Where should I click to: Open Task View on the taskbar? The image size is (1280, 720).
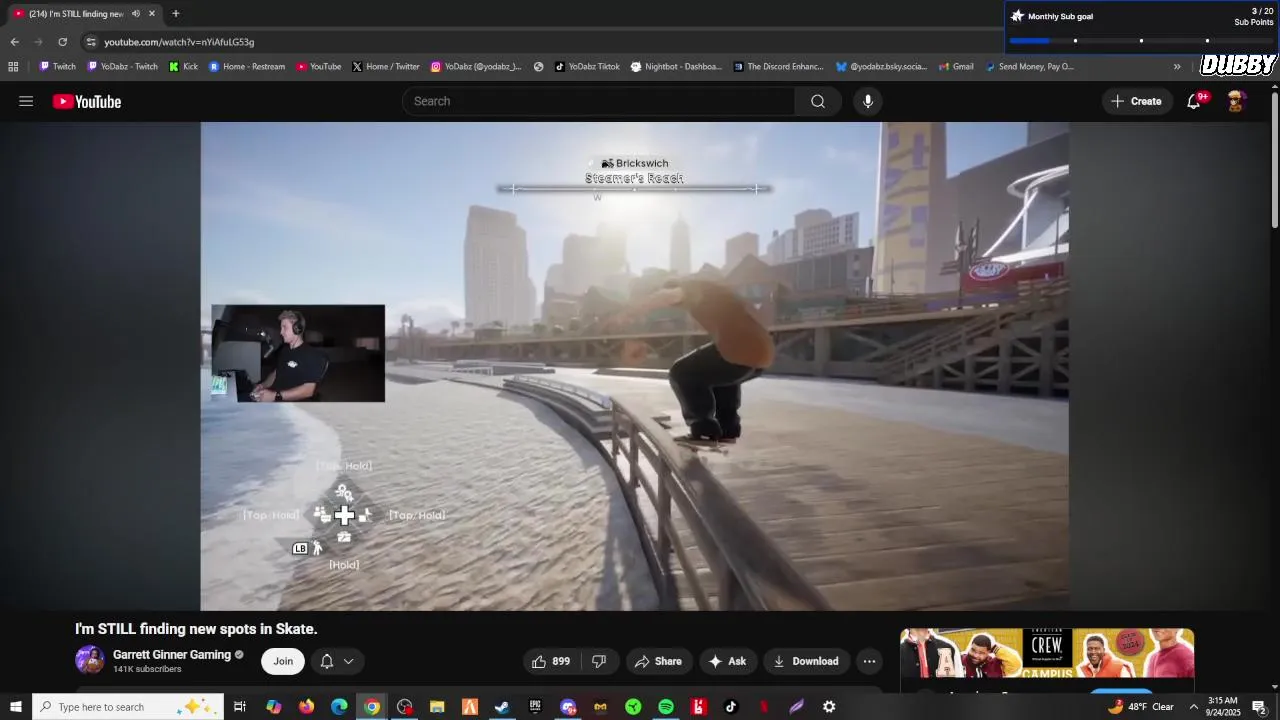[x=240, y=707]
